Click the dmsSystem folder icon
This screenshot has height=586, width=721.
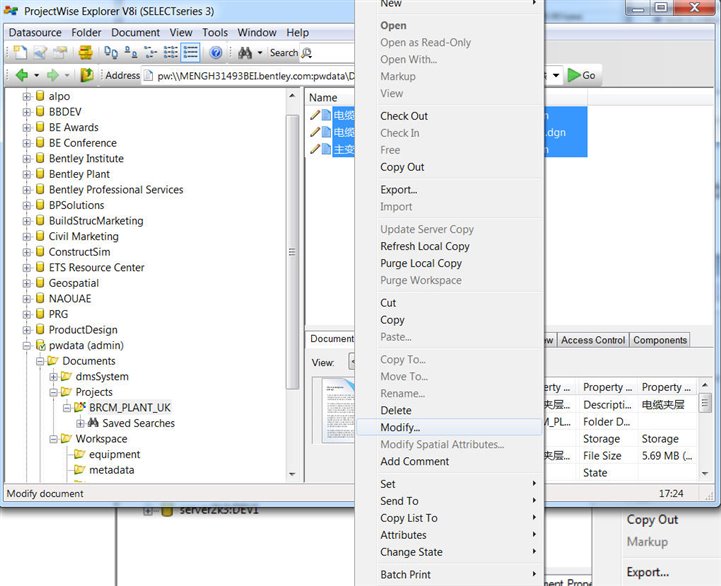click(x=66, y=376)
